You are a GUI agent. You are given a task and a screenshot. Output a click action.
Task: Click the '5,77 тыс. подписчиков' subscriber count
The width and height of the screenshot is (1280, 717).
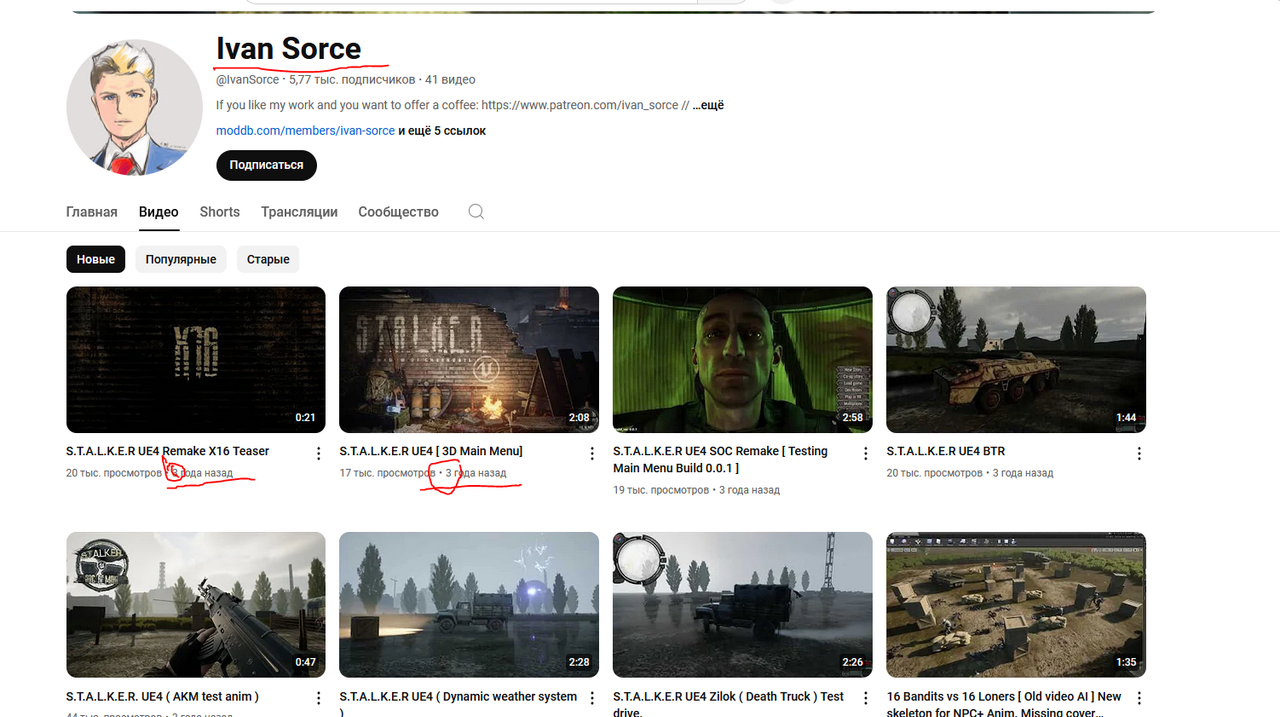352,79
